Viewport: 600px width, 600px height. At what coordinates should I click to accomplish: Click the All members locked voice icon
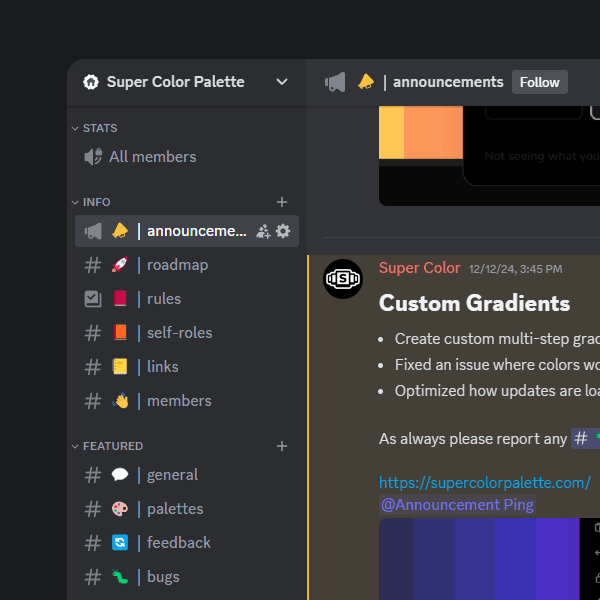coord(93,157)
